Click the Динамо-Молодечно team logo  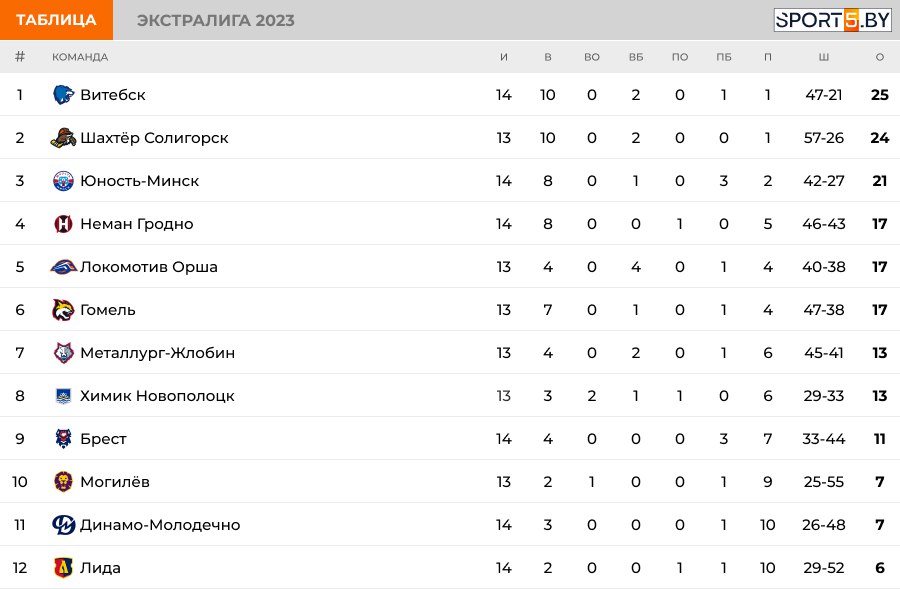click(63, 525)
